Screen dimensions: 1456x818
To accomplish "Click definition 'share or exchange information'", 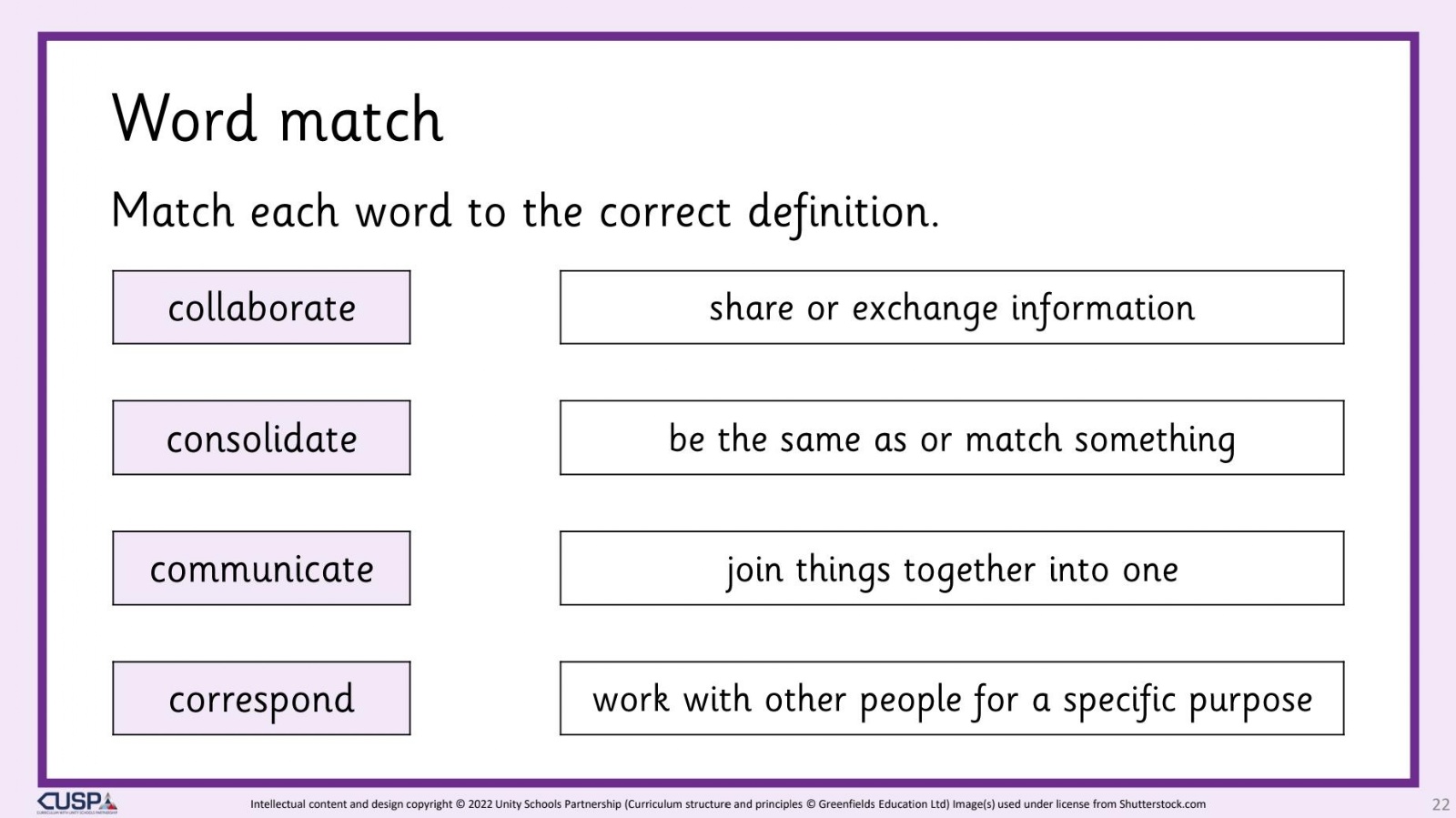I will pos(952,308).
